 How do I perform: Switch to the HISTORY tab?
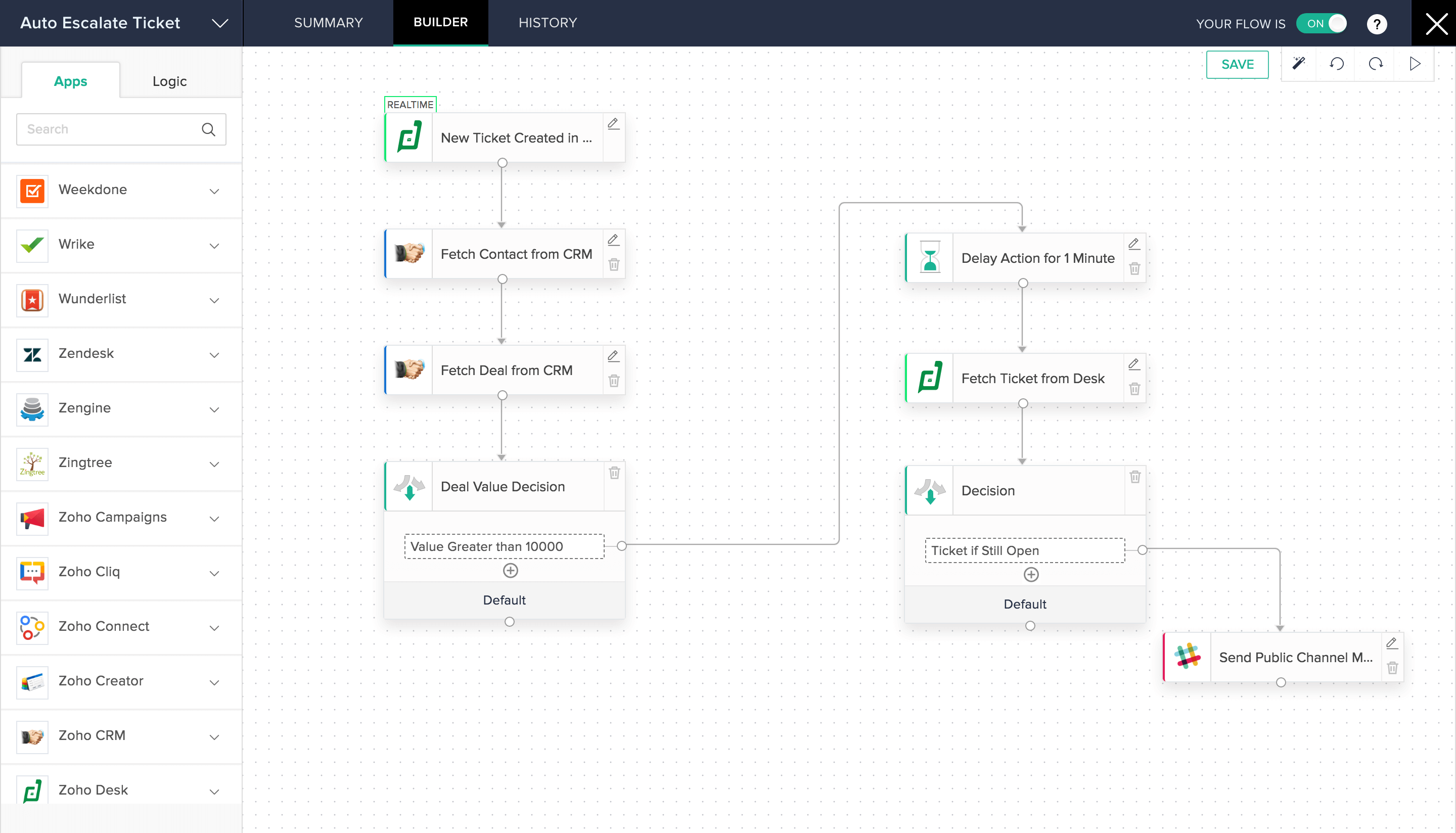click(x=546, y=22)
